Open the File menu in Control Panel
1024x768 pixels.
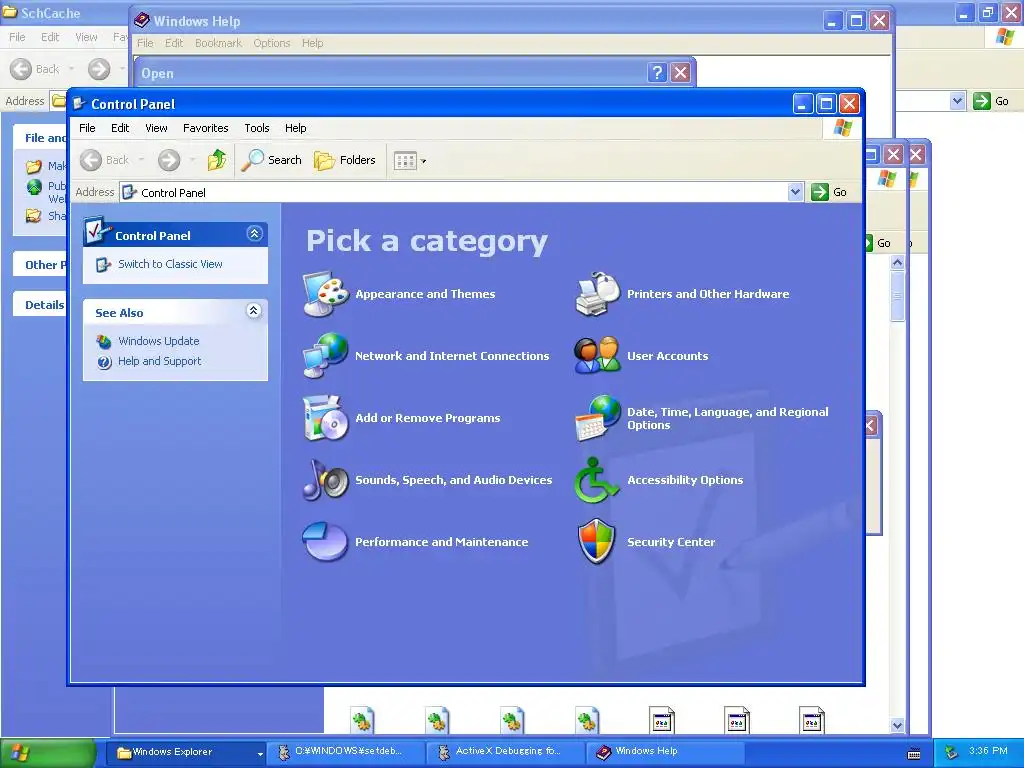(x=87, y=128)
